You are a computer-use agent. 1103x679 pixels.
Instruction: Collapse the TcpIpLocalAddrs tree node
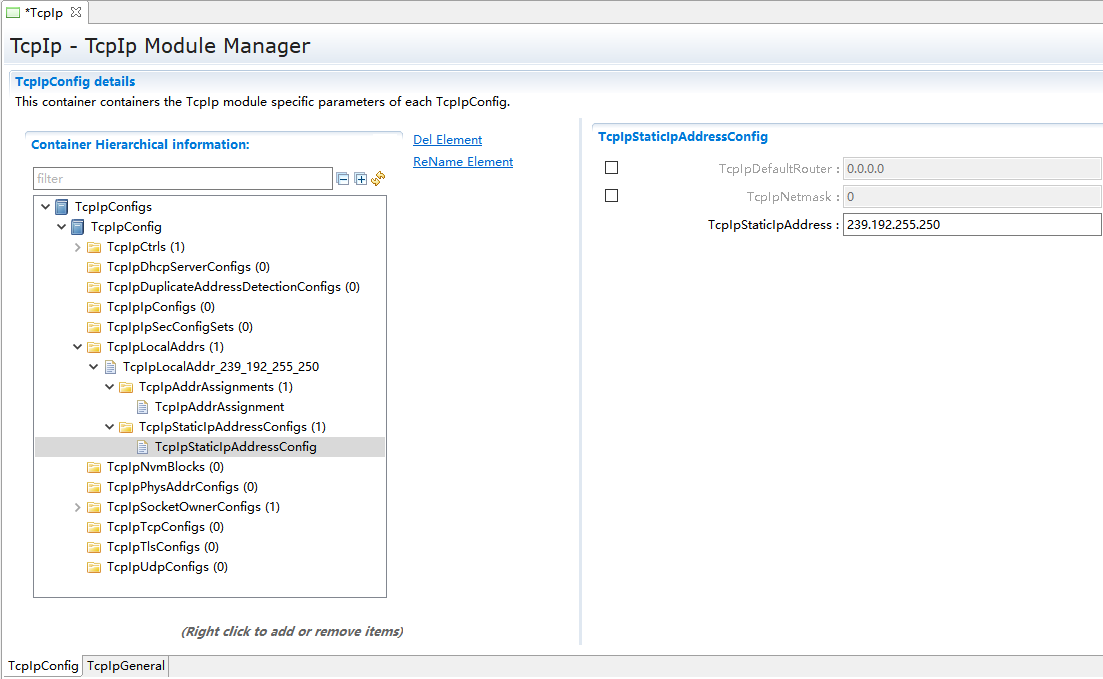78,347
